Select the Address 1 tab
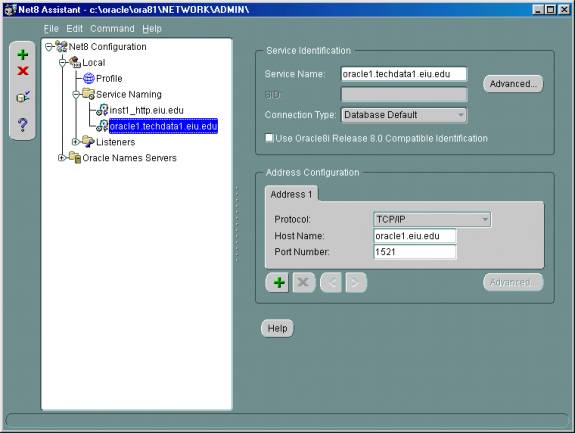The width and height of the screenshot is (575, 433). pos(292,194)
